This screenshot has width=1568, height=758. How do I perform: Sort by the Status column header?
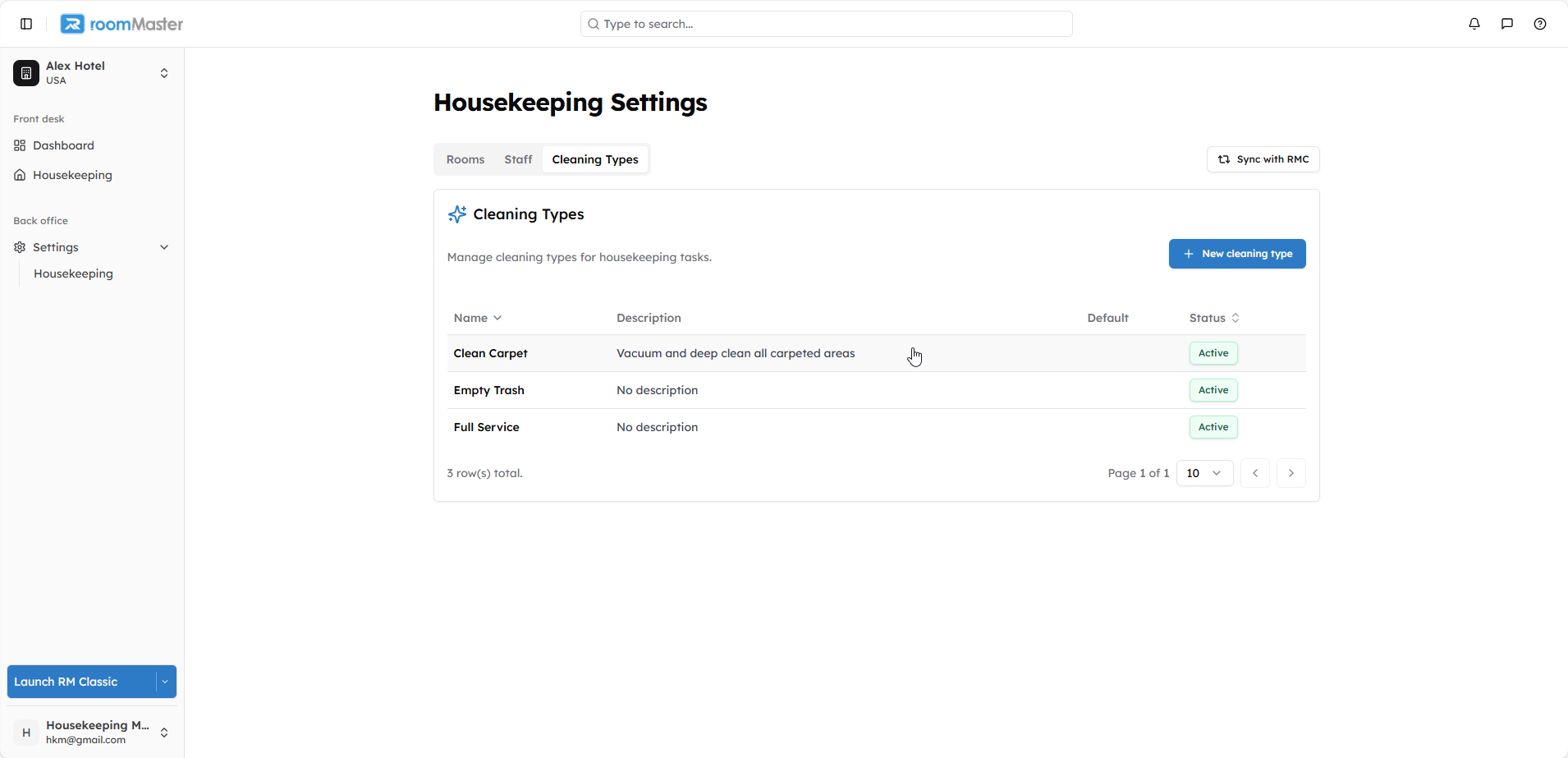click(1214, 318)
